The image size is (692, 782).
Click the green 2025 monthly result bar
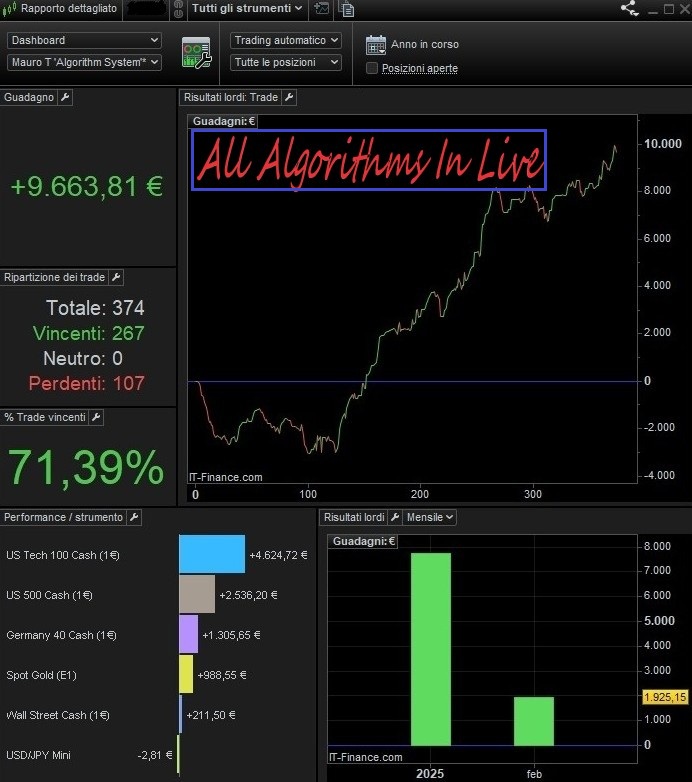(431, 649)
